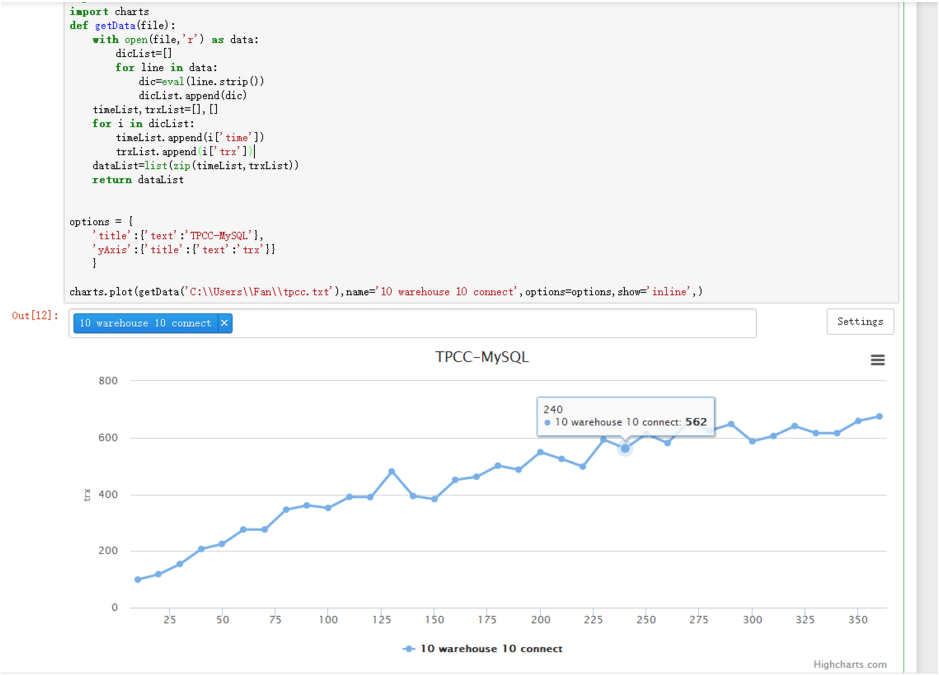
Task: Click the charts.plot(getData(...)) code line
Action: click(x=386, y=292)
